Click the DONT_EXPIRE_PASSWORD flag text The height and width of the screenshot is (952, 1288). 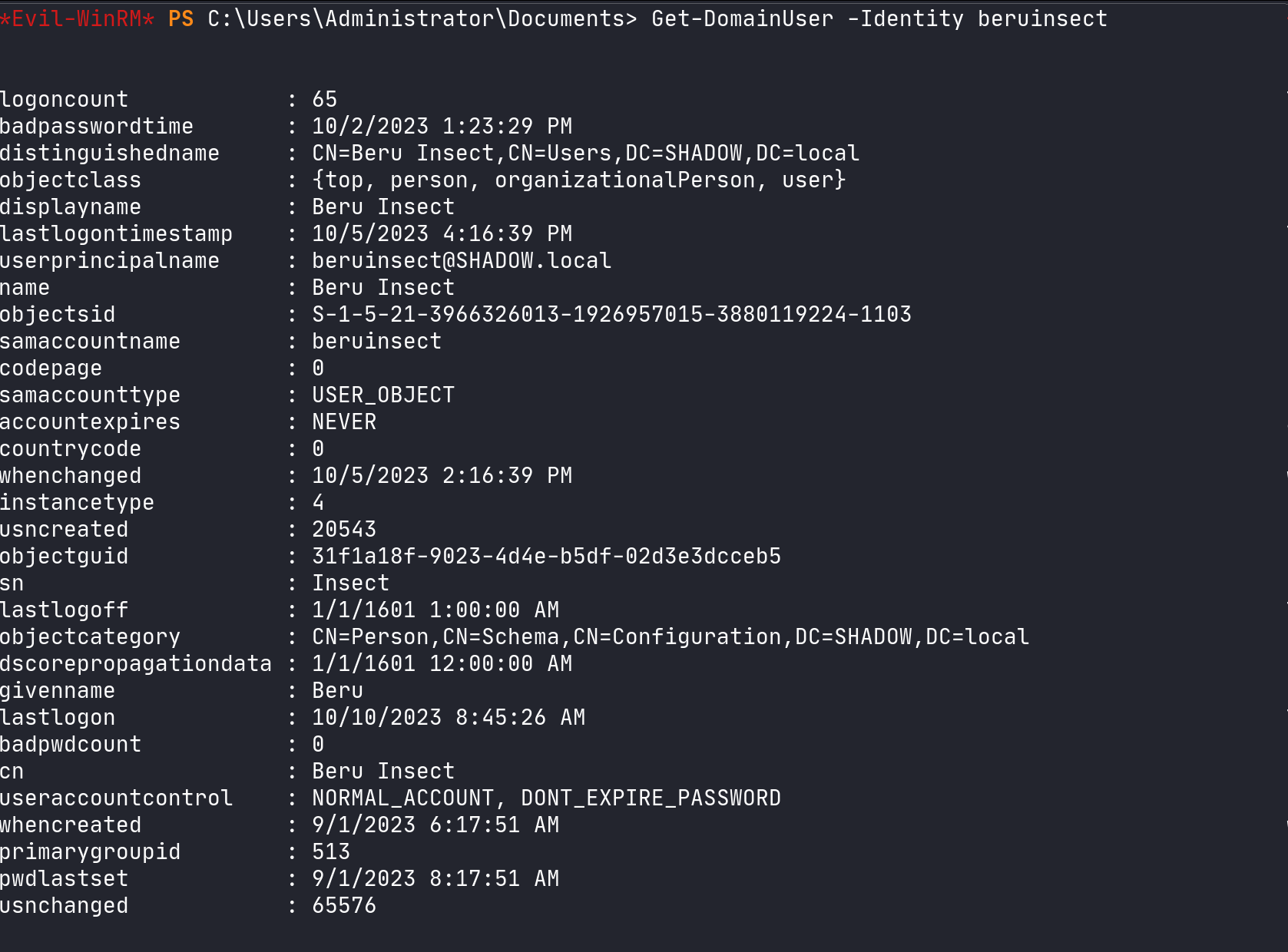pyautogui.click(x=651, y=798)
